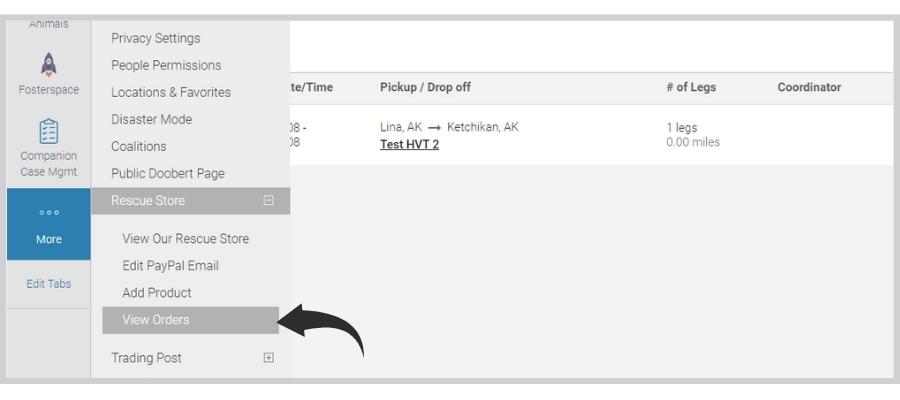Open Fosterspace rocket icon

(49, 65)
